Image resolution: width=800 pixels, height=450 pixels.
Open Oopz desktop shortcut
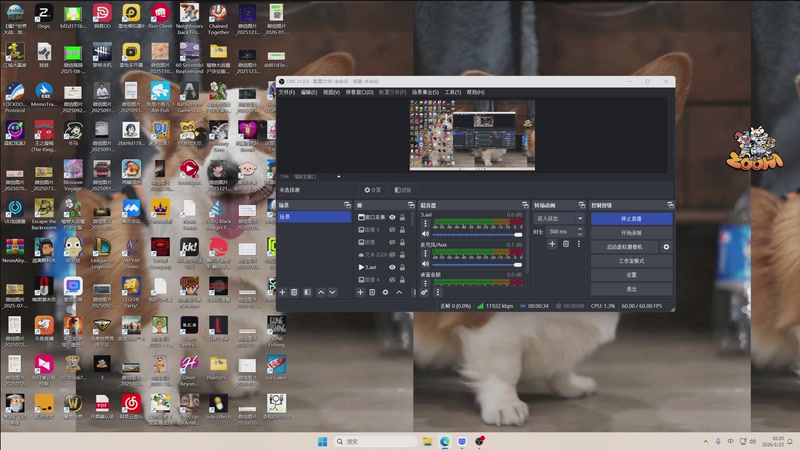[x=44, y=16]
